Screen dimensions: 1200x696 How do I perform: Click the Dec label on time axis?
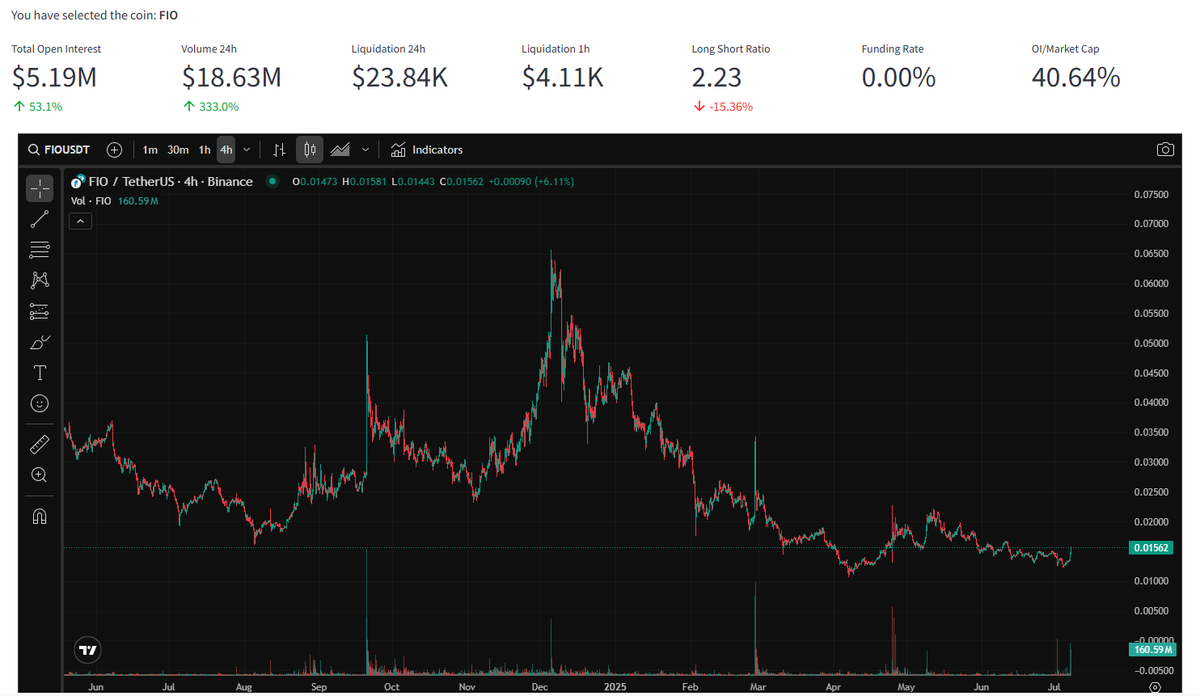click(x=540, y=687)
